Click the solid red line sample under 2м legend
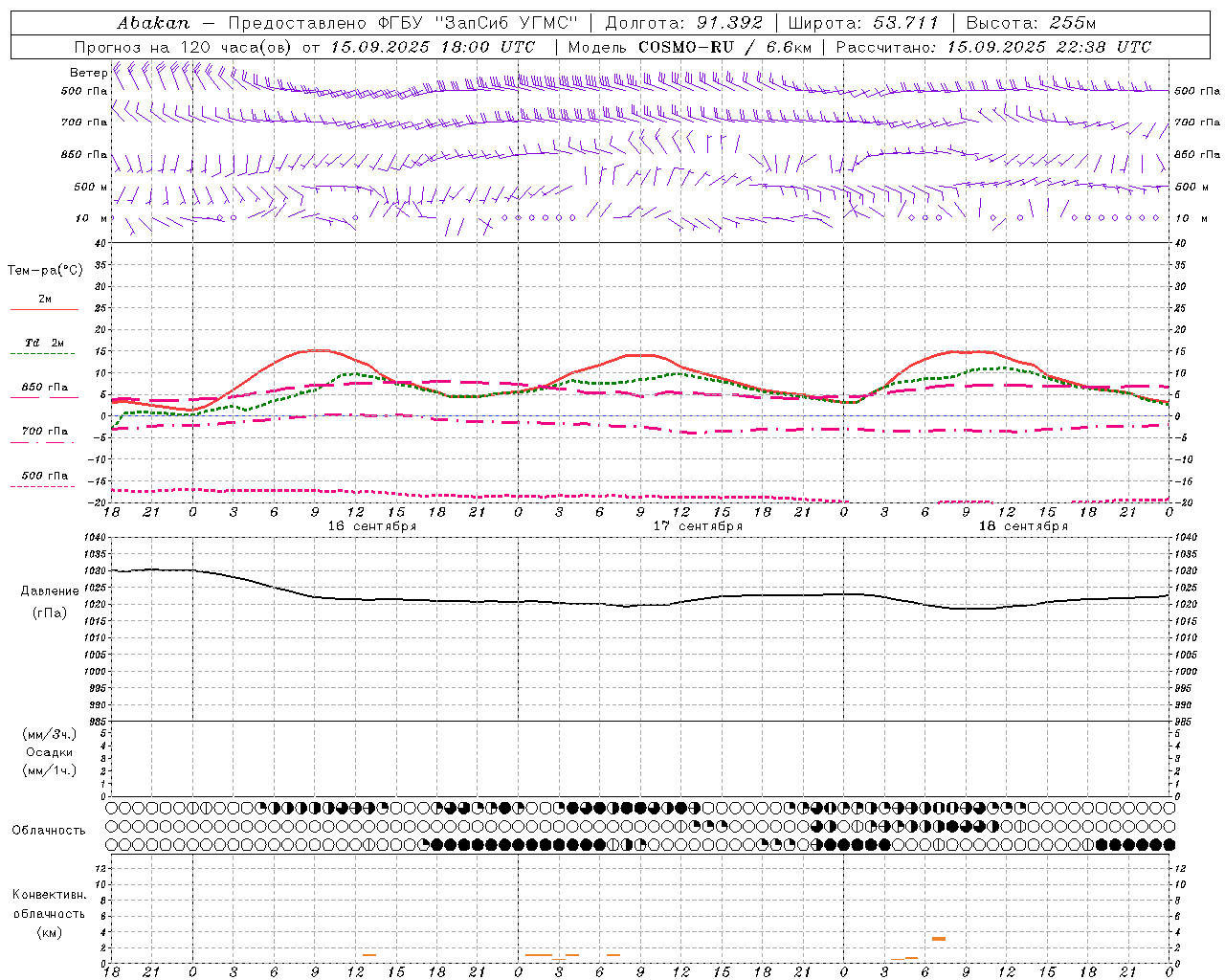 (x=44, y=310)
